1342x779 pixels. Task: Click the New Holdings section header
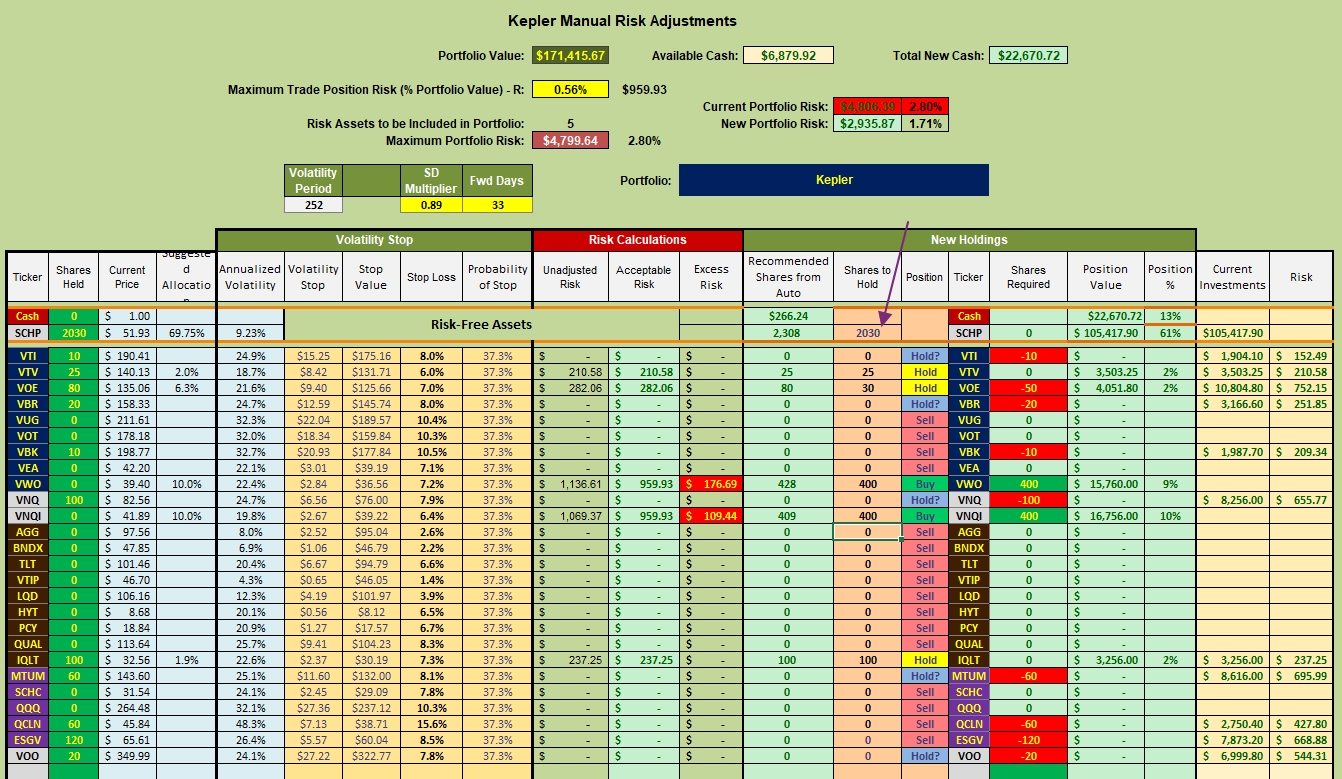[969, 240]
